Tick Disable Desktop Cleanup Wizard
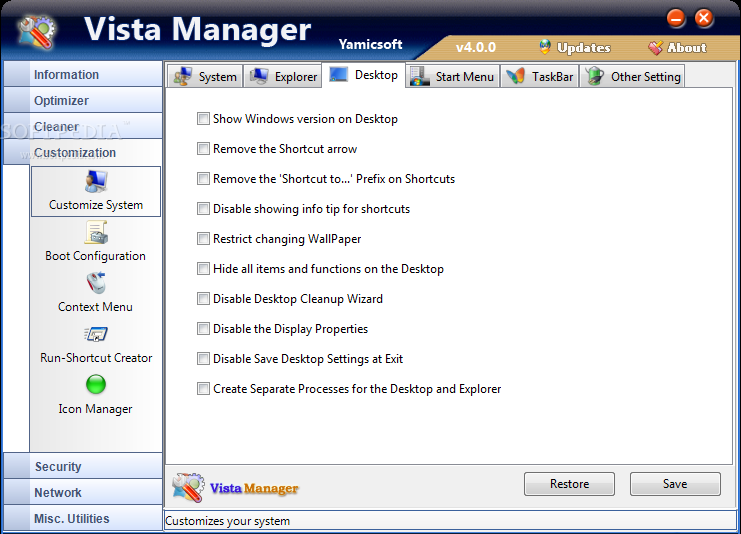 (203, 299)
